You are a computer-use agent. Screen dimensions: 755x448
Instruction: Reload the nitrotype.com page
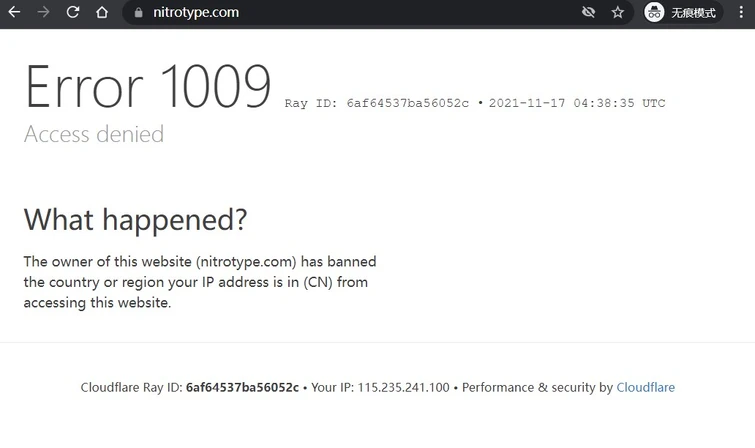point(73,13)
